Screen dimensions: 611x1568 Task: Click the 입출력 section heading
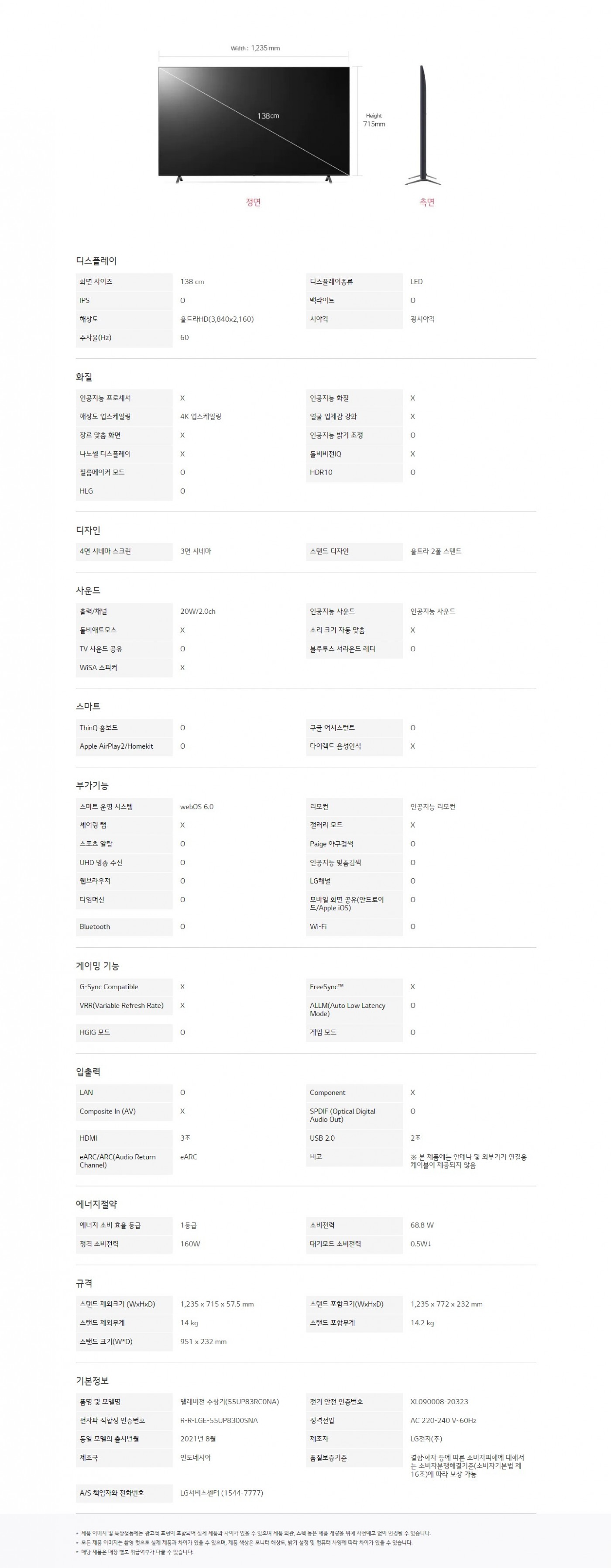tap(88, 1071)
